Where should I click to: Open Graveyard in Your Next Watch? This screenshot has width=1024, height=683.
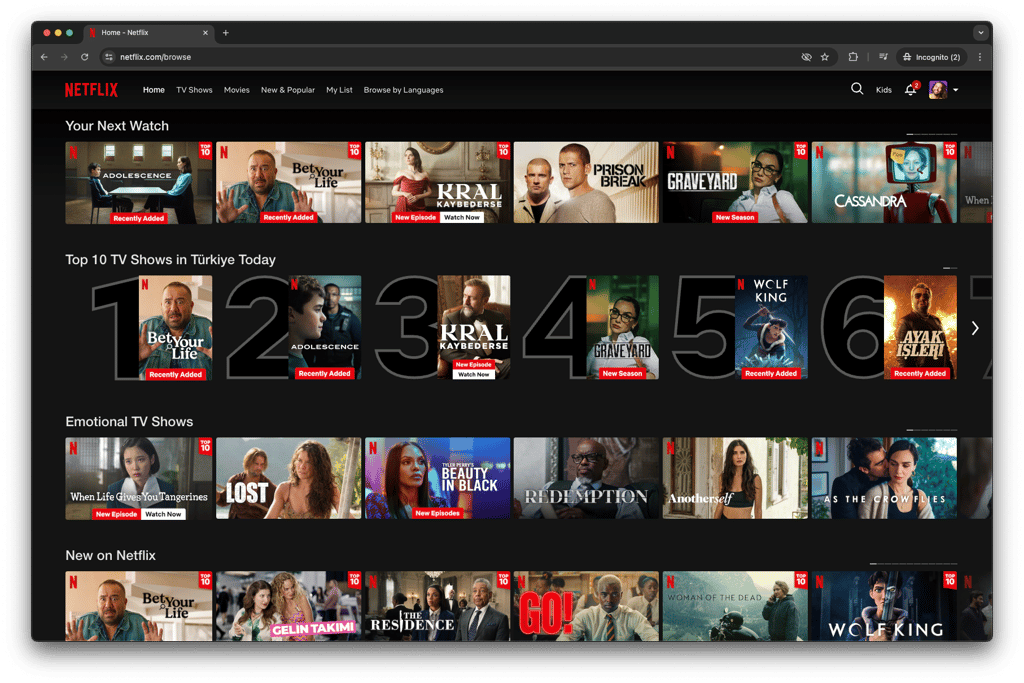735,183
